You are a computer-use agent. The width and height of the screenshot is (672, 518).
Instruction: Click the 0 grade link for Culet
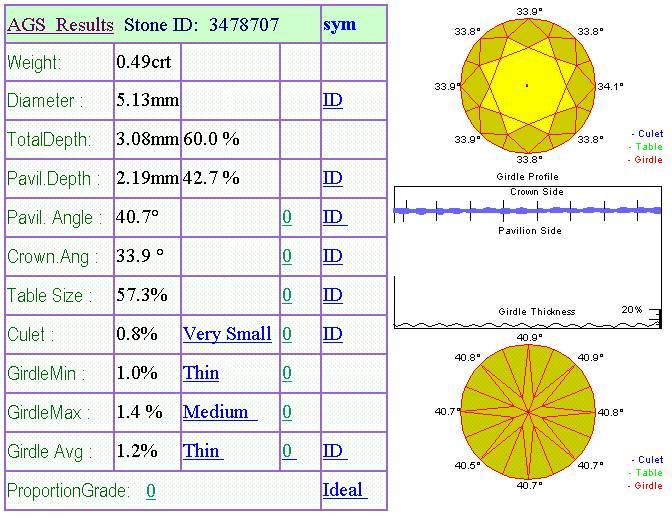click(287, 334)
